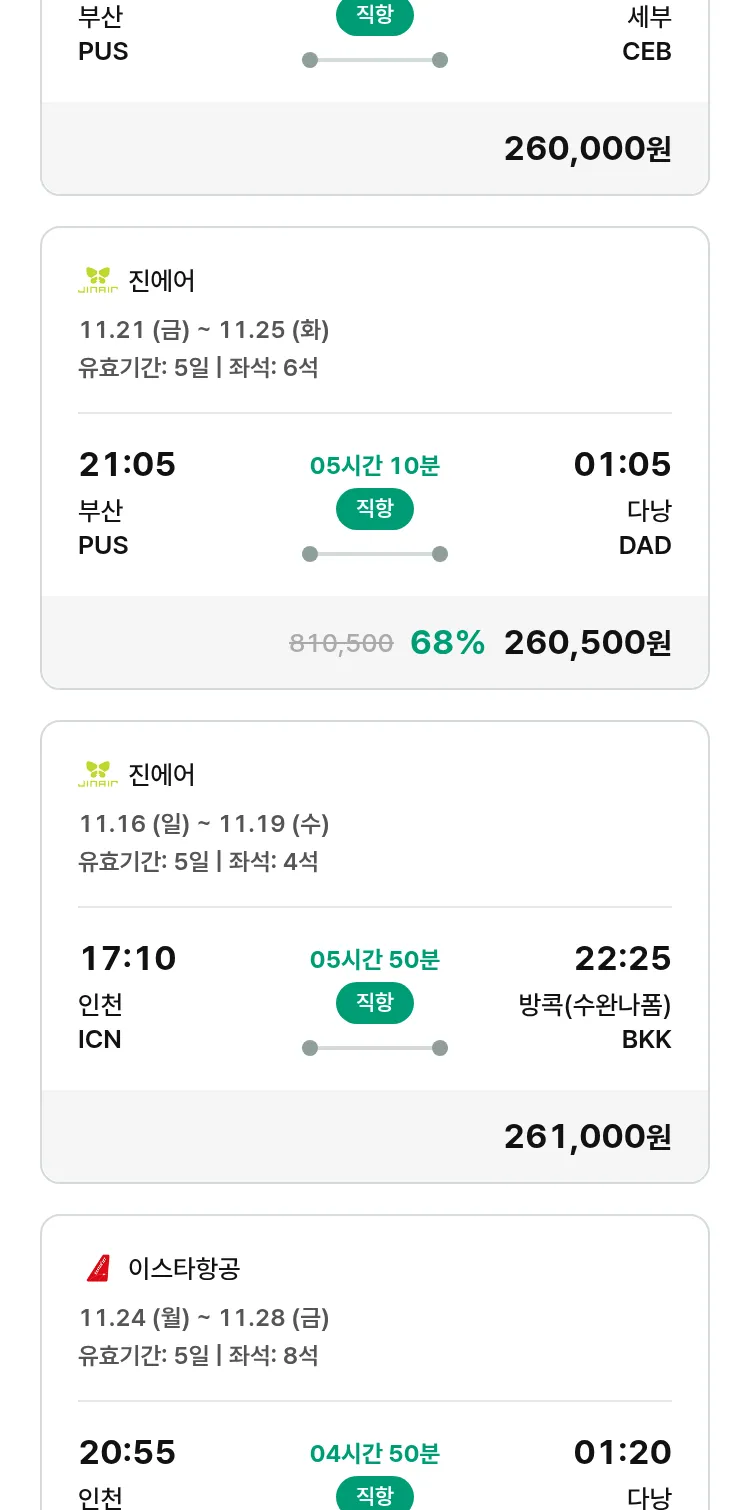The image size is (750, 1510).
Task: Click the Eastar Jet airline logo
Action: pos(98,1269)
